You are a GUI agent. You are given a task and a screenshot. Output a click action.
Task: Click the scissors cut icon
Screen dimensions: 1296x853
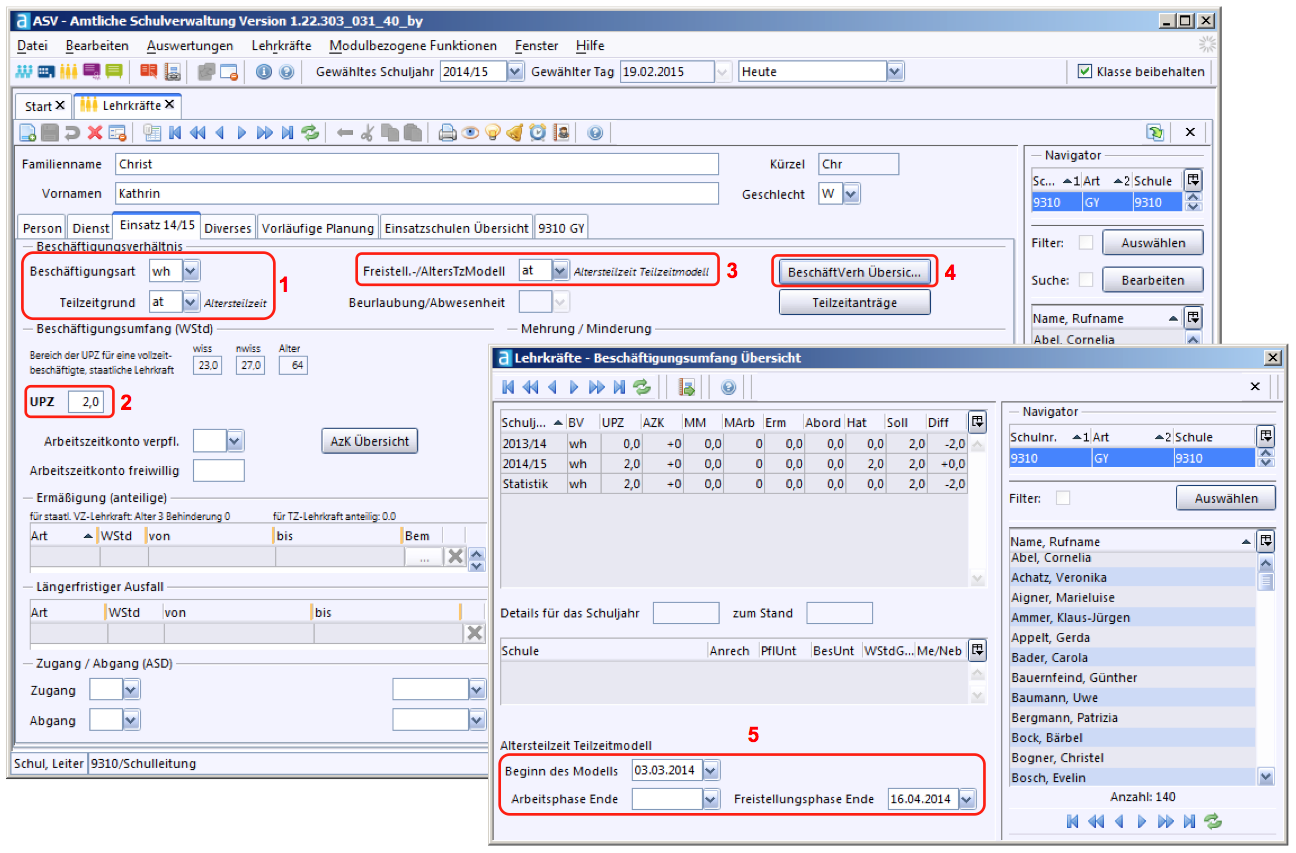[367, 133]
